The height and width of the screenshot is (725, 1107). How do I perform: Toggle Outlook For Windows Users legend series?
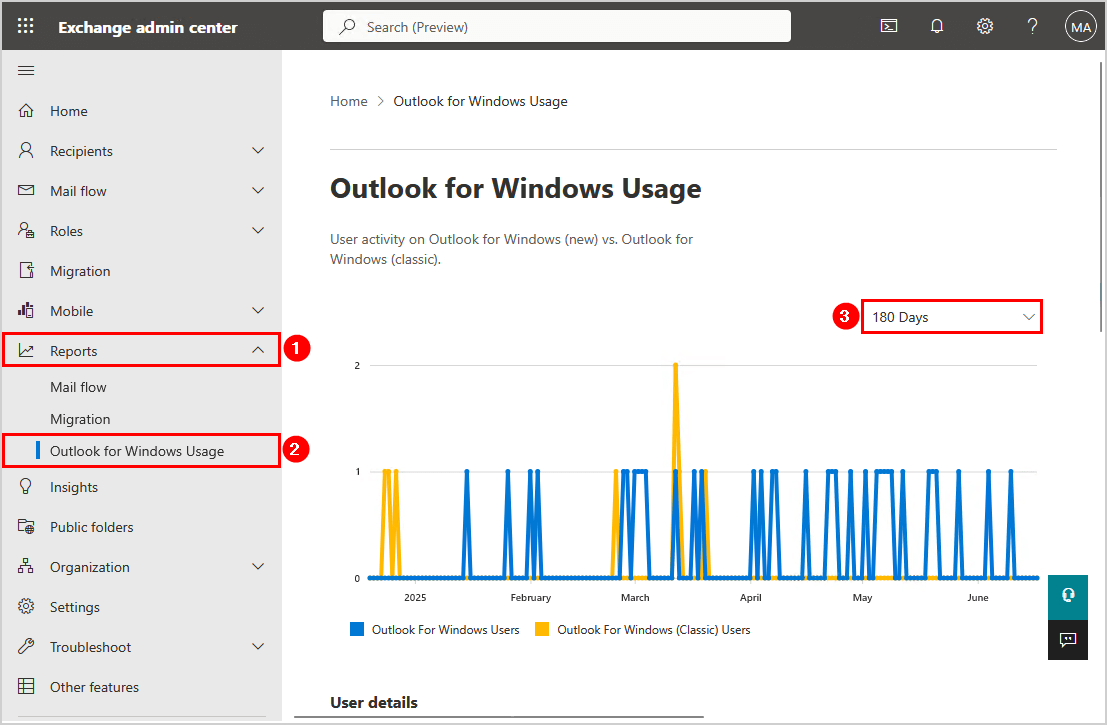point(435,630)
